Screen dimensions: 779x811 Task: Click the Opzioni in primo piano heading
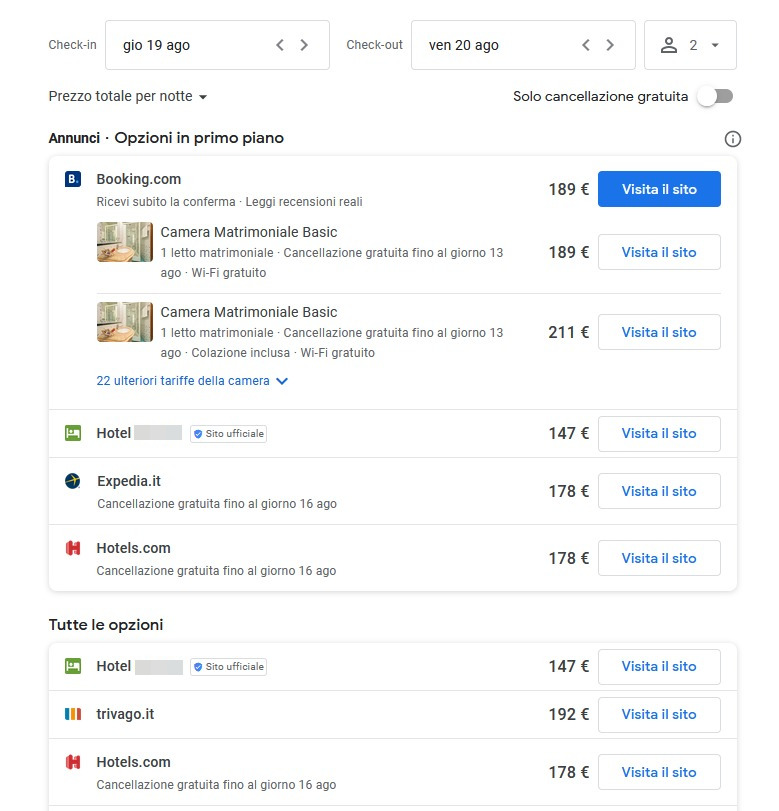pyautogui.click(x=199, y=138)
